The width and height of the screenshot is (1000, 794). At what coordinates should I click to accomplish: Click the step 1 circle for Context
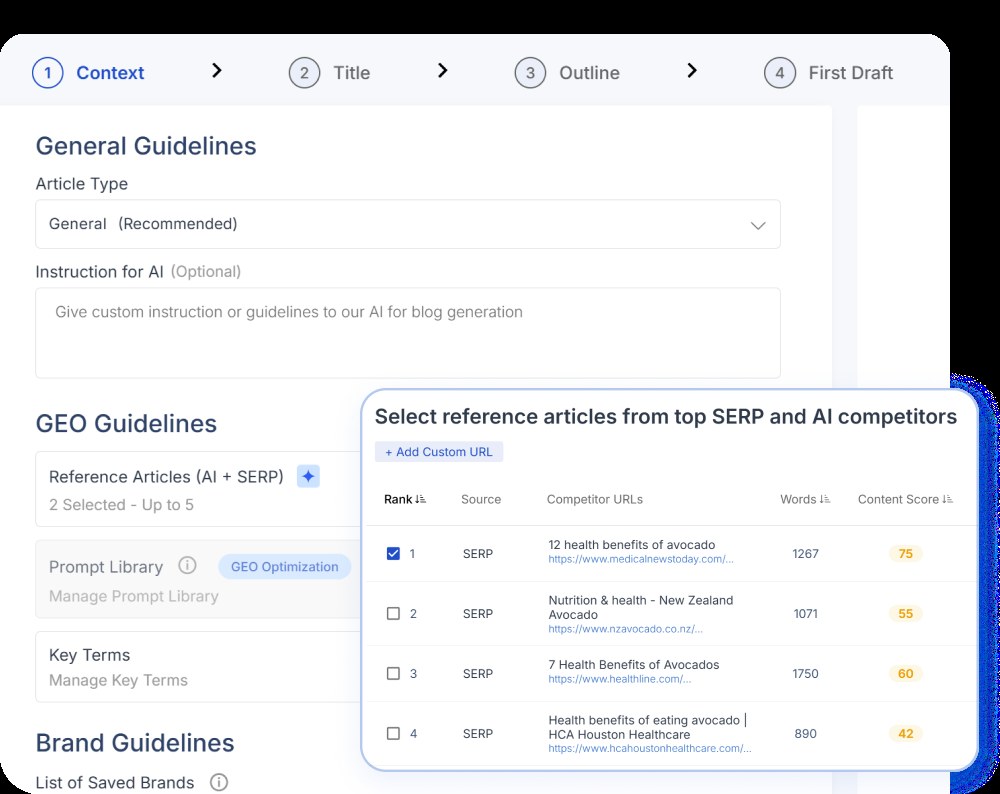click(47, 73)
